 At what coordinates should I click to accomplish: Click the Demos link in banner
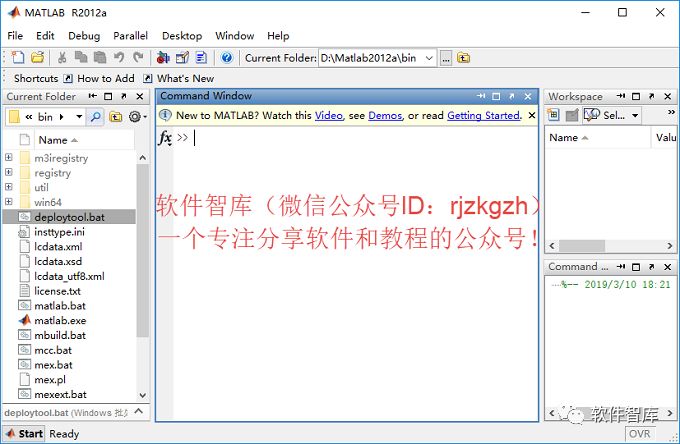point(385,115)
